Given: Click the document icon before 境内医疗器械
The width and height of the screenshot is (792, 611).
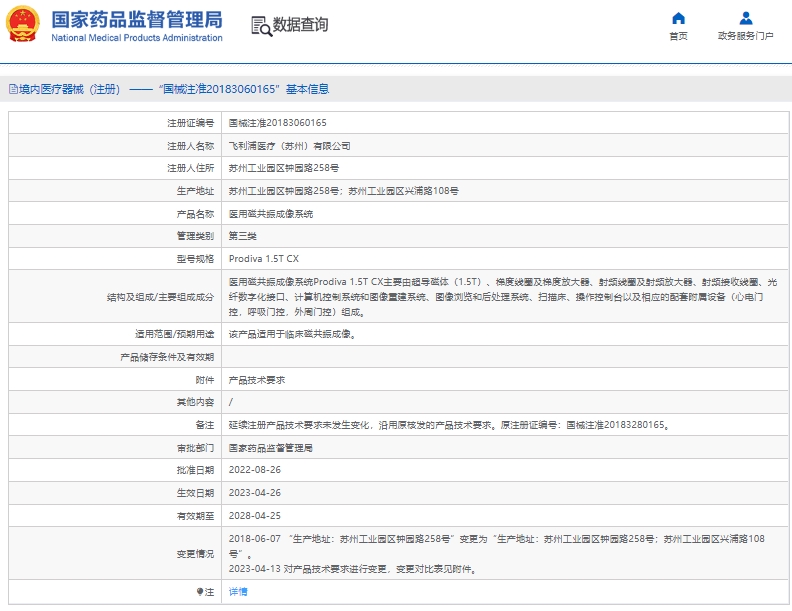Looking at the screenshot, I should [x=13, y=89].
